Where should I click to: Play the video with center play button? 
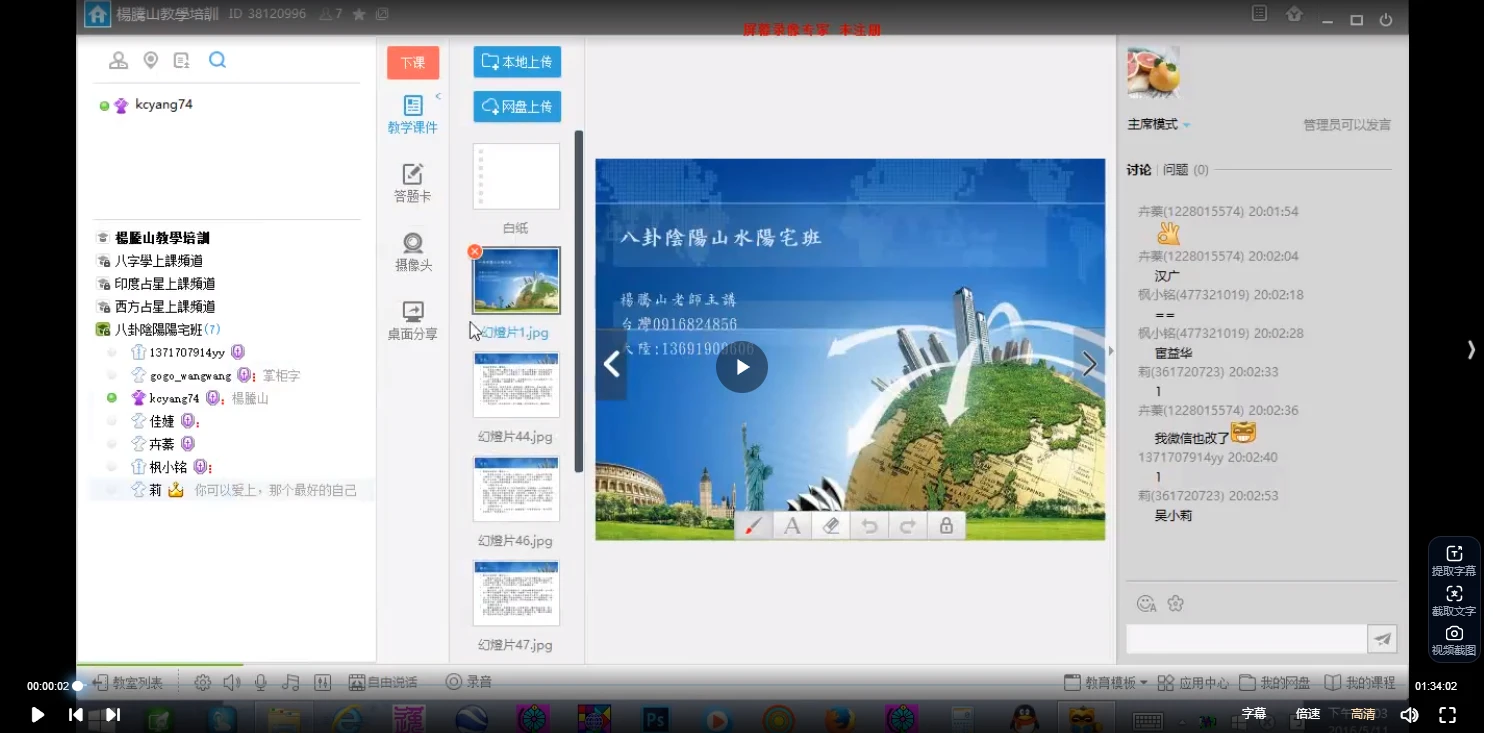click(x=742, y=367)
